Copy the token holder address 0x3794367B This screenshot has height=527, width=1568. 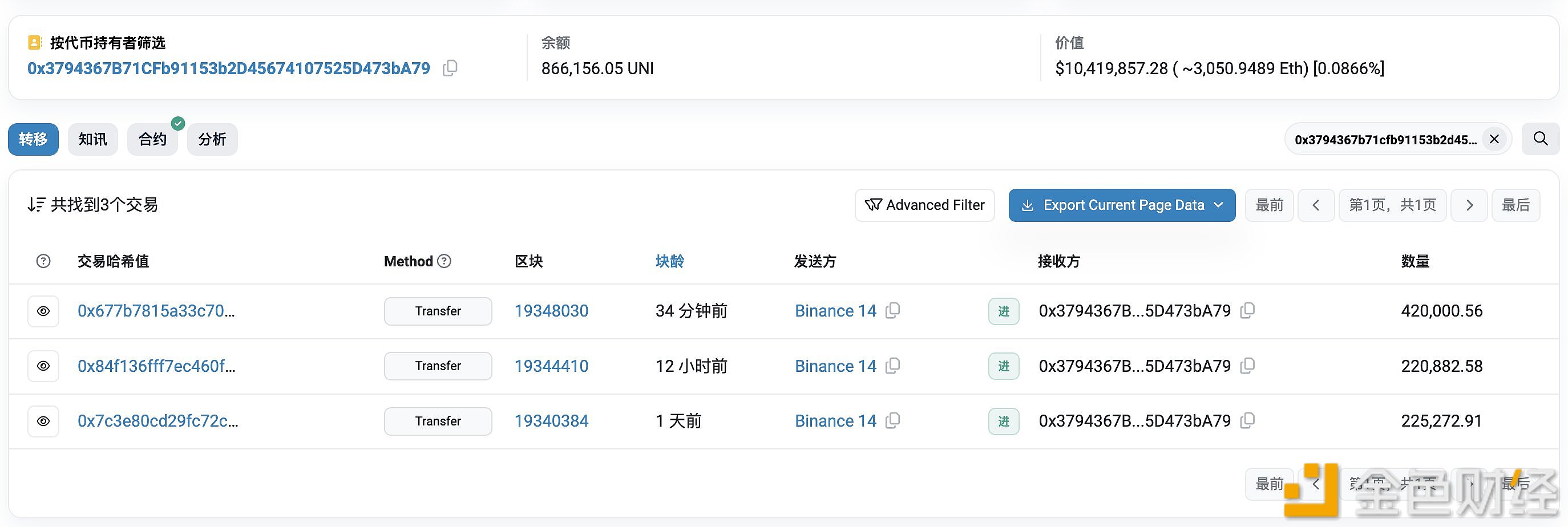pyautogui.click(x=450, y=67)
